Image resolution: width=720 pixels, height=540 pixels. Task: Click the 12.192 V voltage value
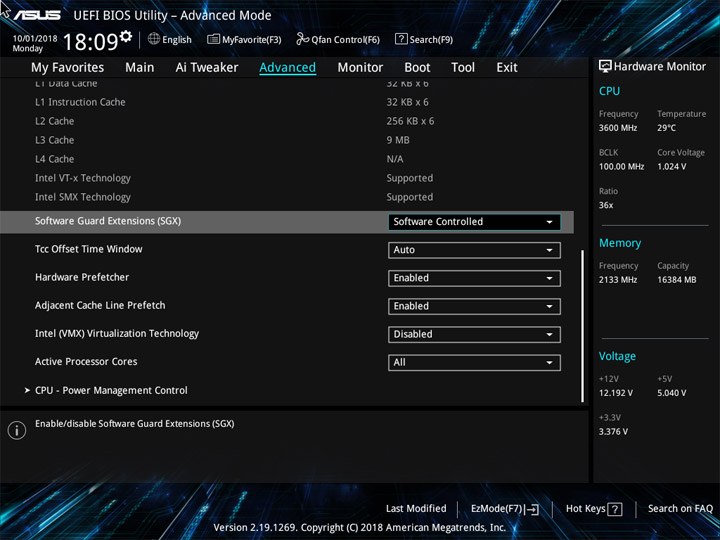pos(616,393)
